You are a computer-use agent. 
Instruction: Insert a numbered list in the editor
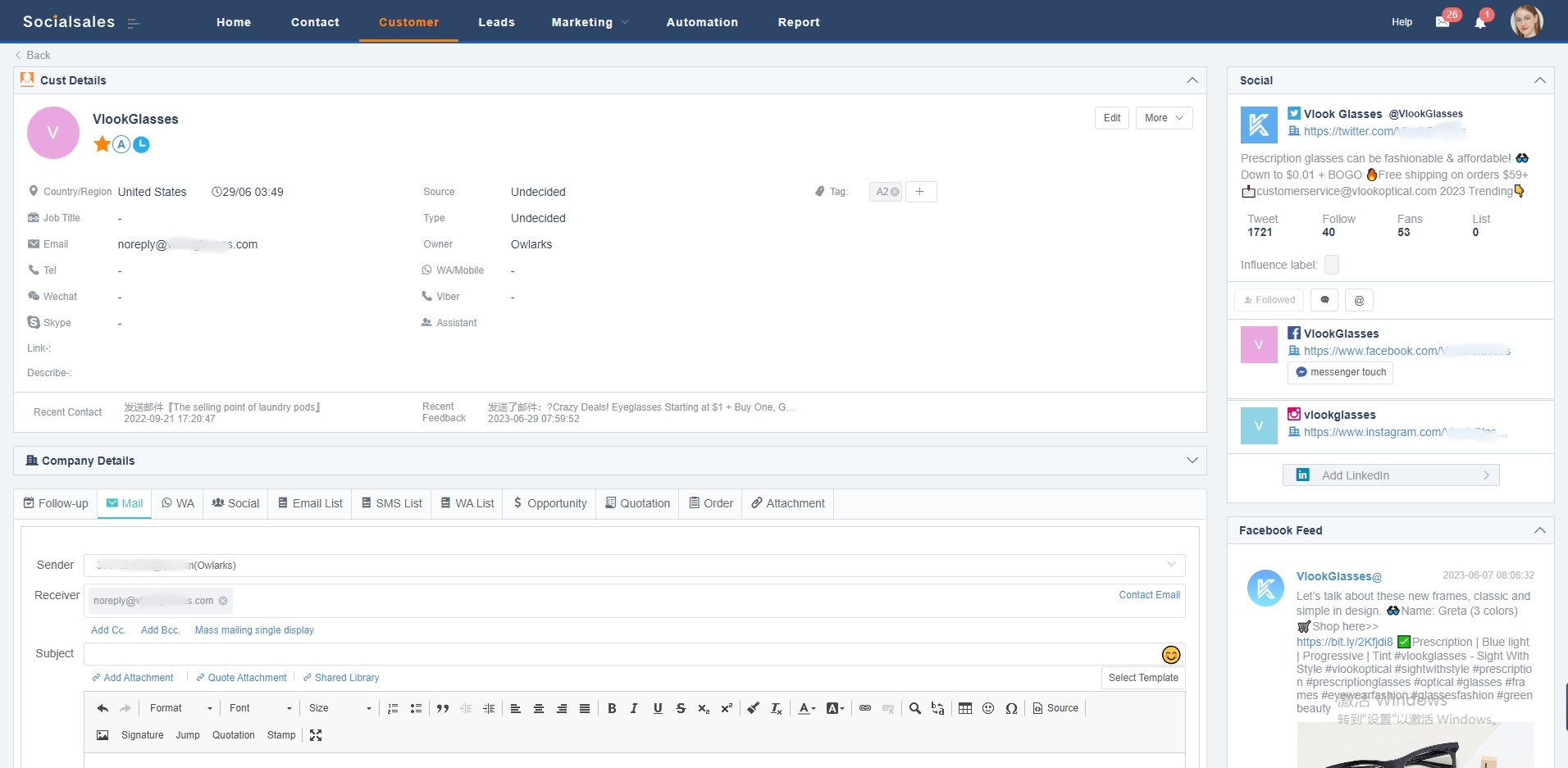click(x=393, y=708)
